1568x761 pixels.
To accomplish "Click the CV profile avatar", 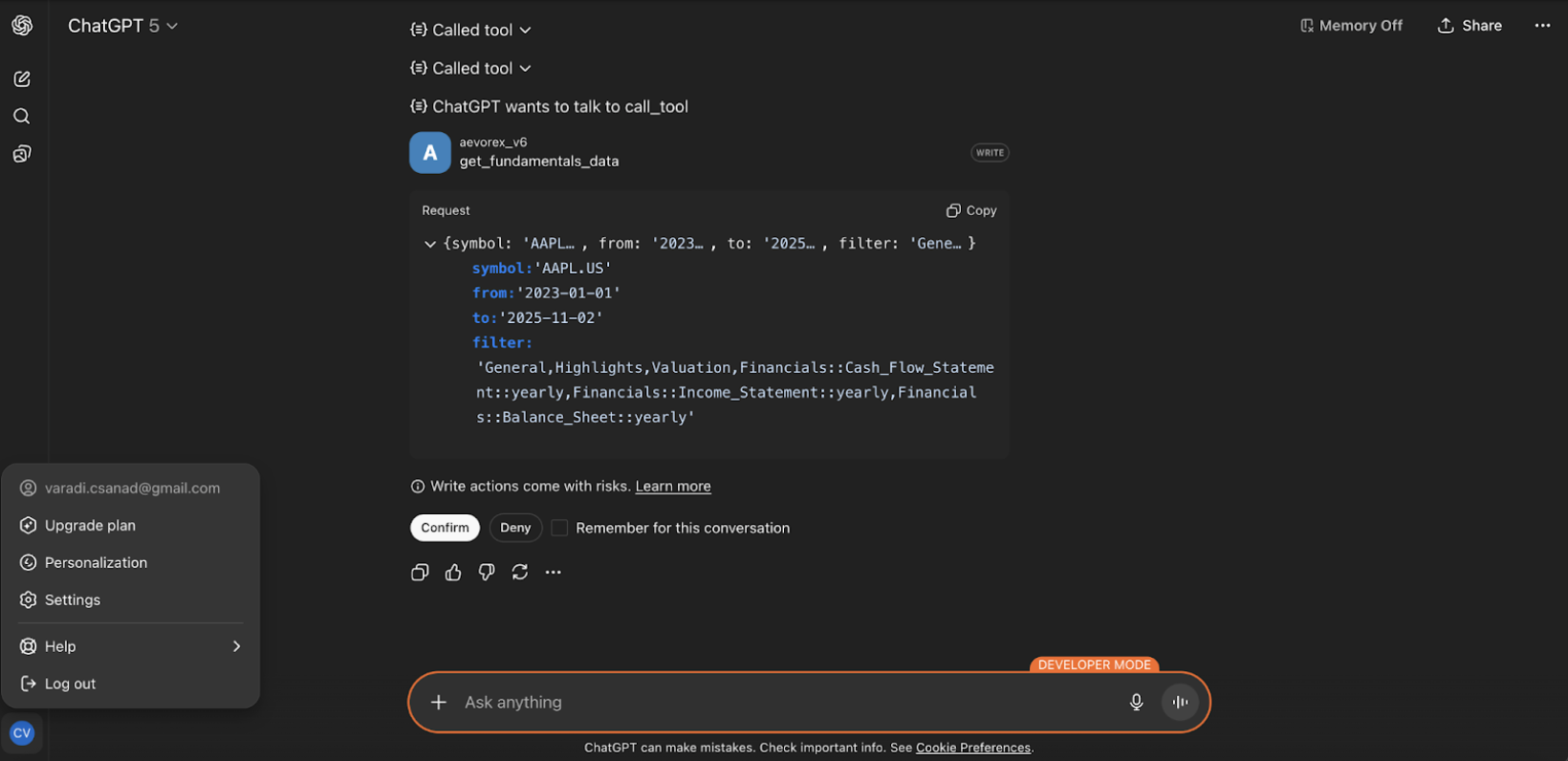I will coord(22,733).
